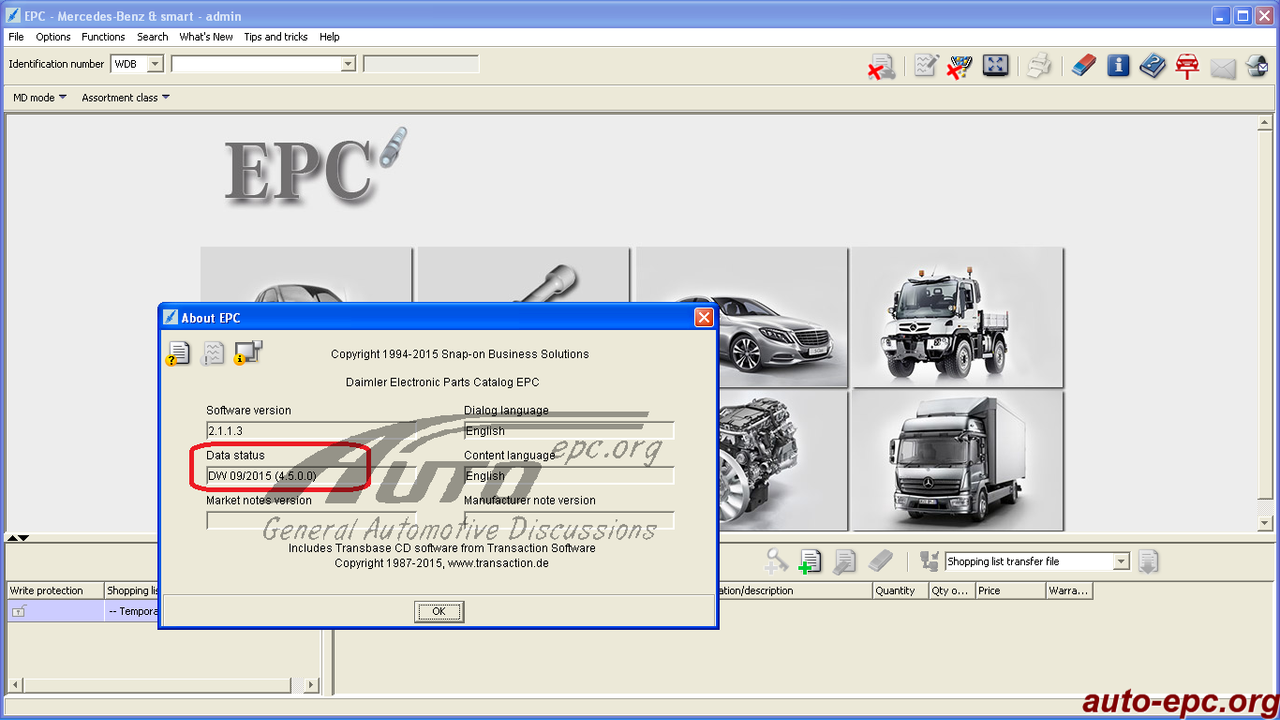This screenshot has height=720, width=1280.
Task: Click the grey eraser icon in lower toolbar
Action: (x=880, y=561)
